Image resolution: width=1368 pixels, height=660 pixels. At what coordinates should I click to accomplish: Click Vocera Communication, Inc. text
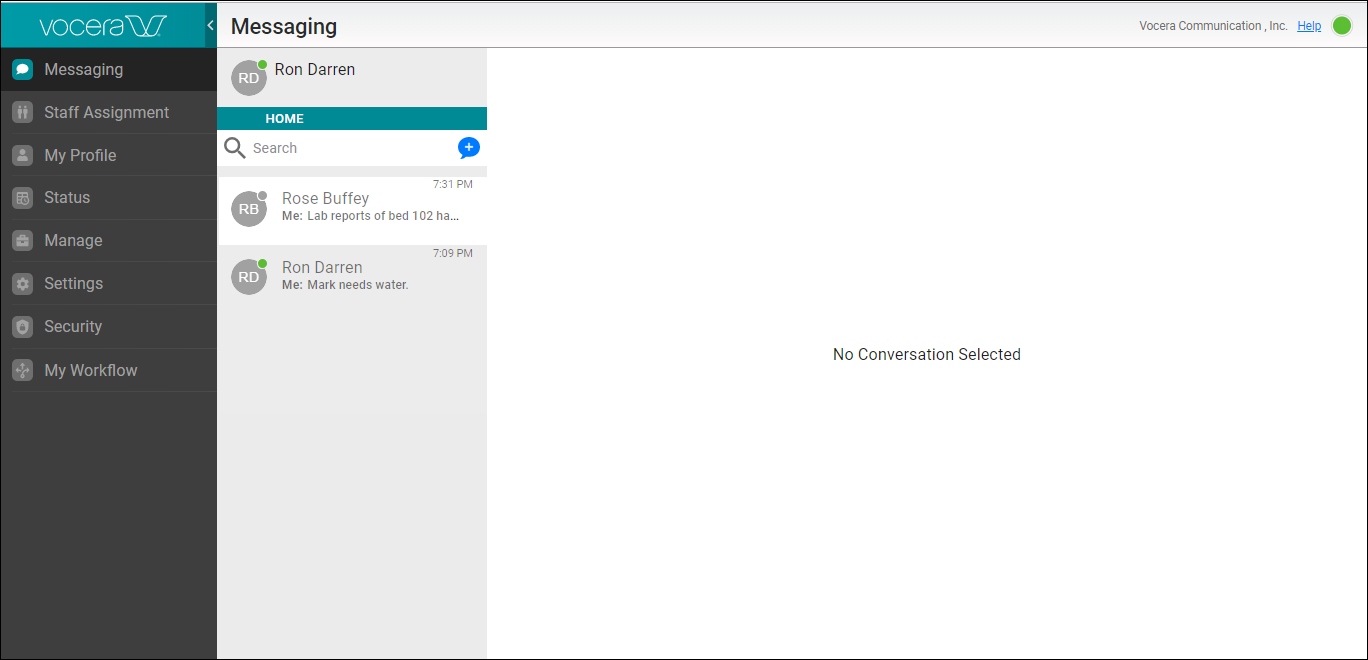point(1213,25)
